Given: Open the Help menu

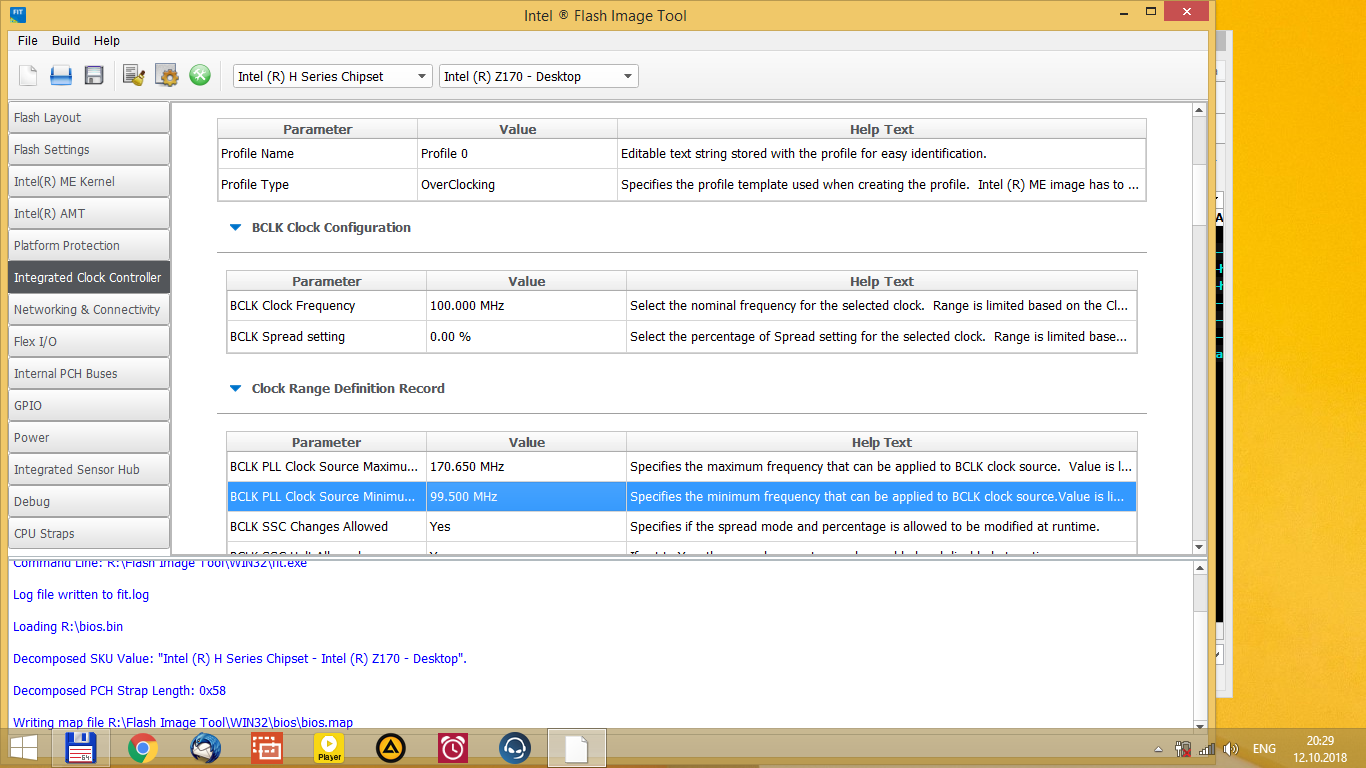Looking at the screenshot, I should (107, 41).
